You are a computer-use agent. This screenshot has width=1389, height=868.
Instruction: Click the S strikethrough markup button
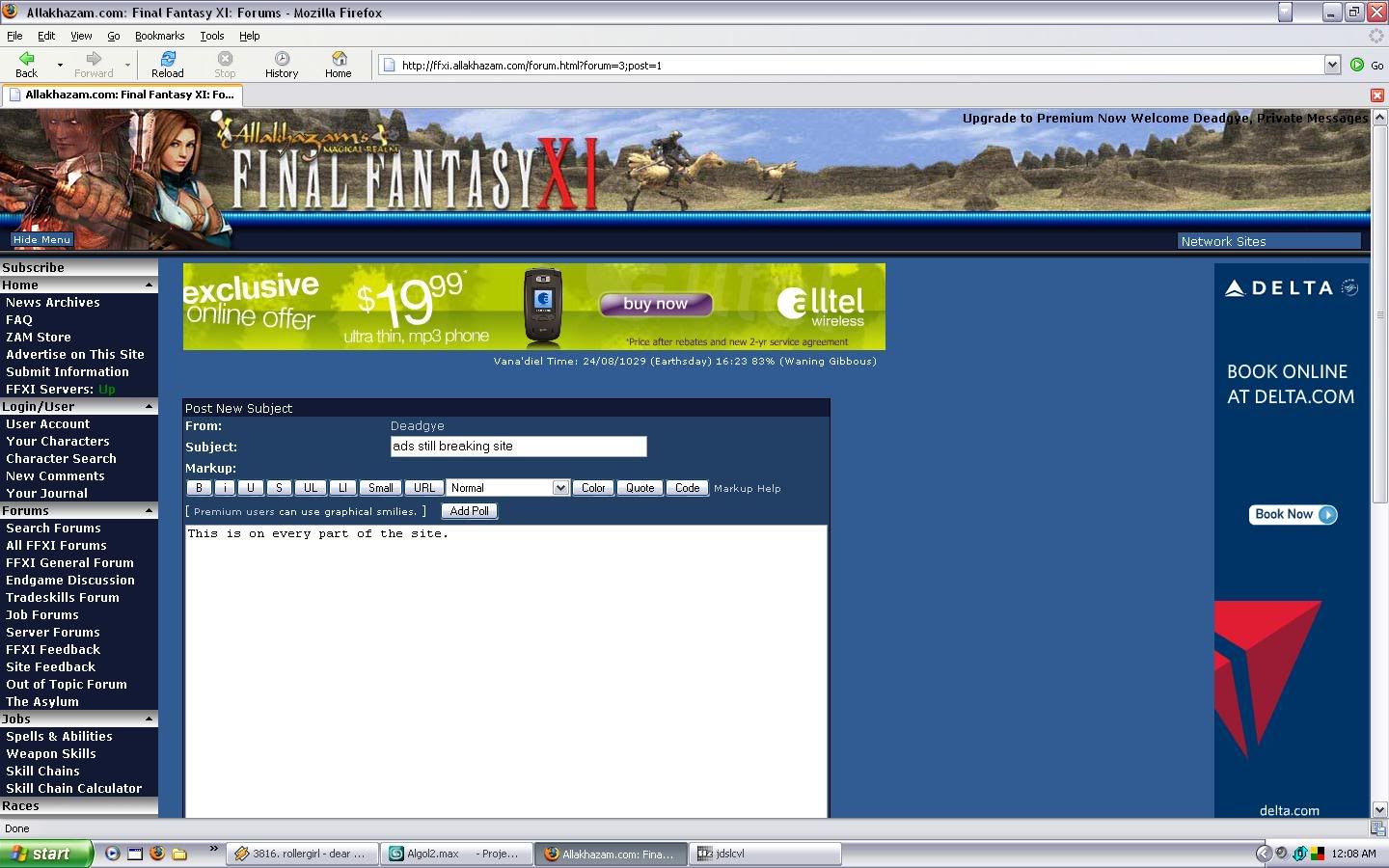pyautogui.click(x=279, y=488)
